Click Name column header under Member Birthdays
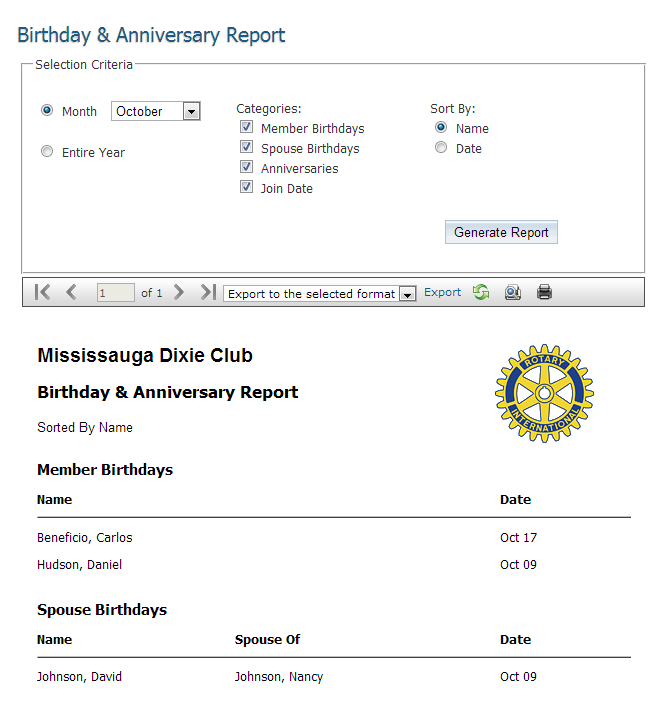 (x=54, y=500)
